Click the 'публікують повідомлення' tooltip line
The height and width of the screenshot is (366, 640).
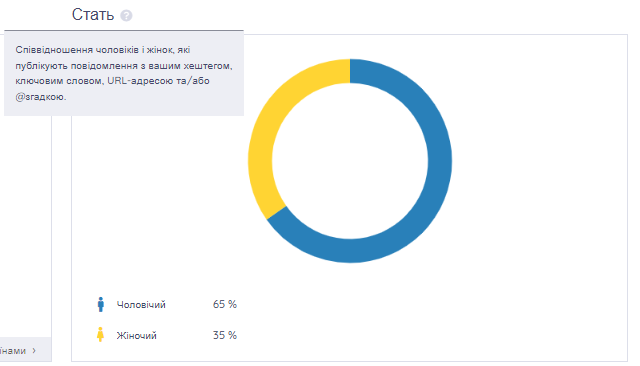pos(124,66)
